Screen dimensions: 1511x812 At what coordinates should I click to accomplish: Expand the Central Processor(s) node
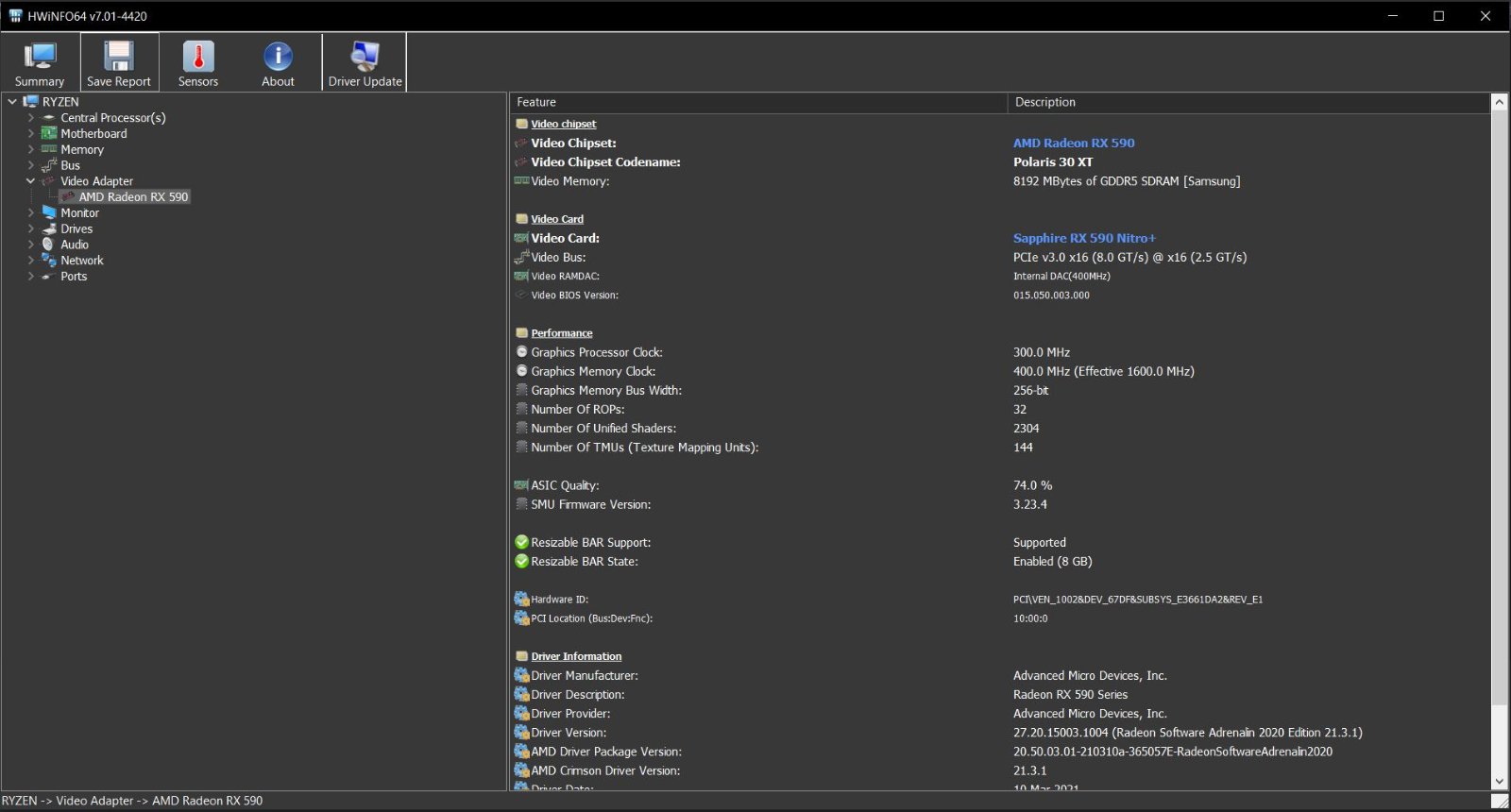pyautogui.click(x=31, y=117)
